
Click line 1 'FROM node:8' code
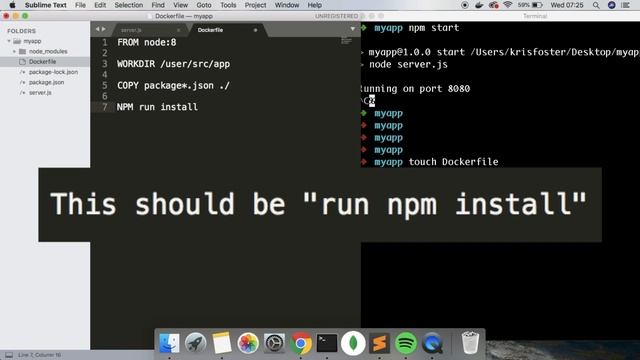click(x=147, y=42)
